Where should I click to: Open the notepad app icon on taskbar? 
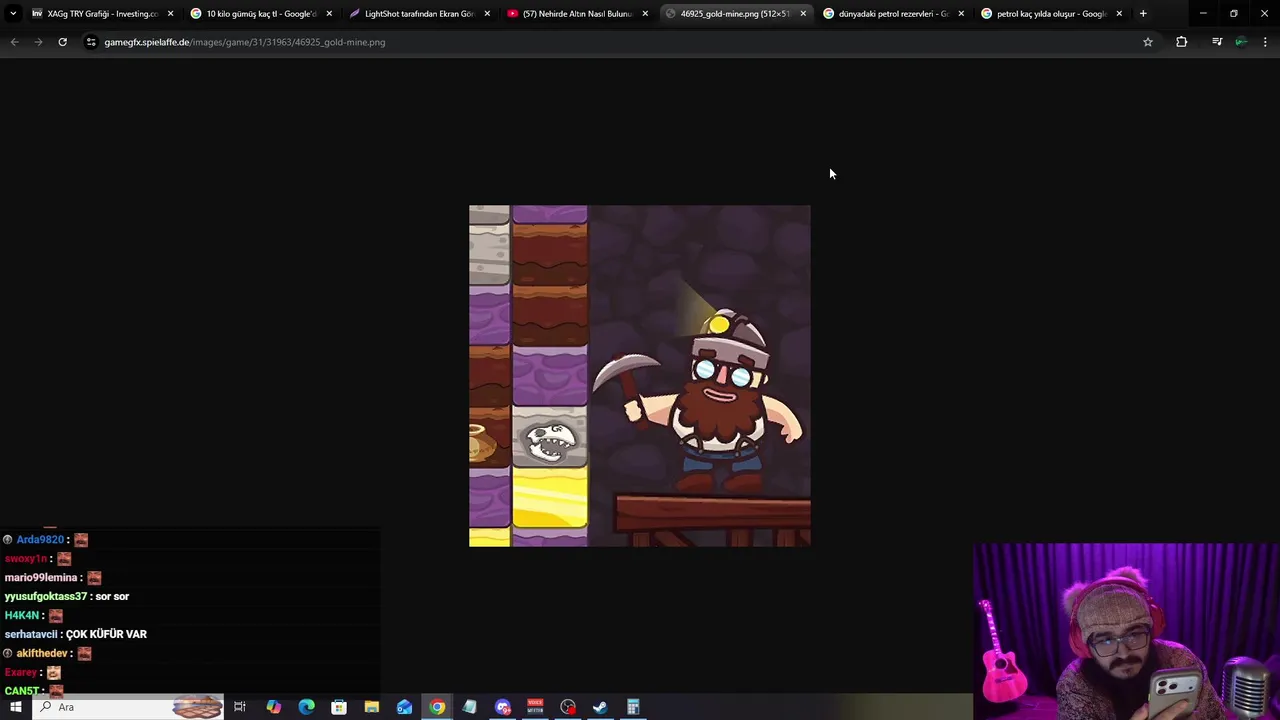point(469,707)
